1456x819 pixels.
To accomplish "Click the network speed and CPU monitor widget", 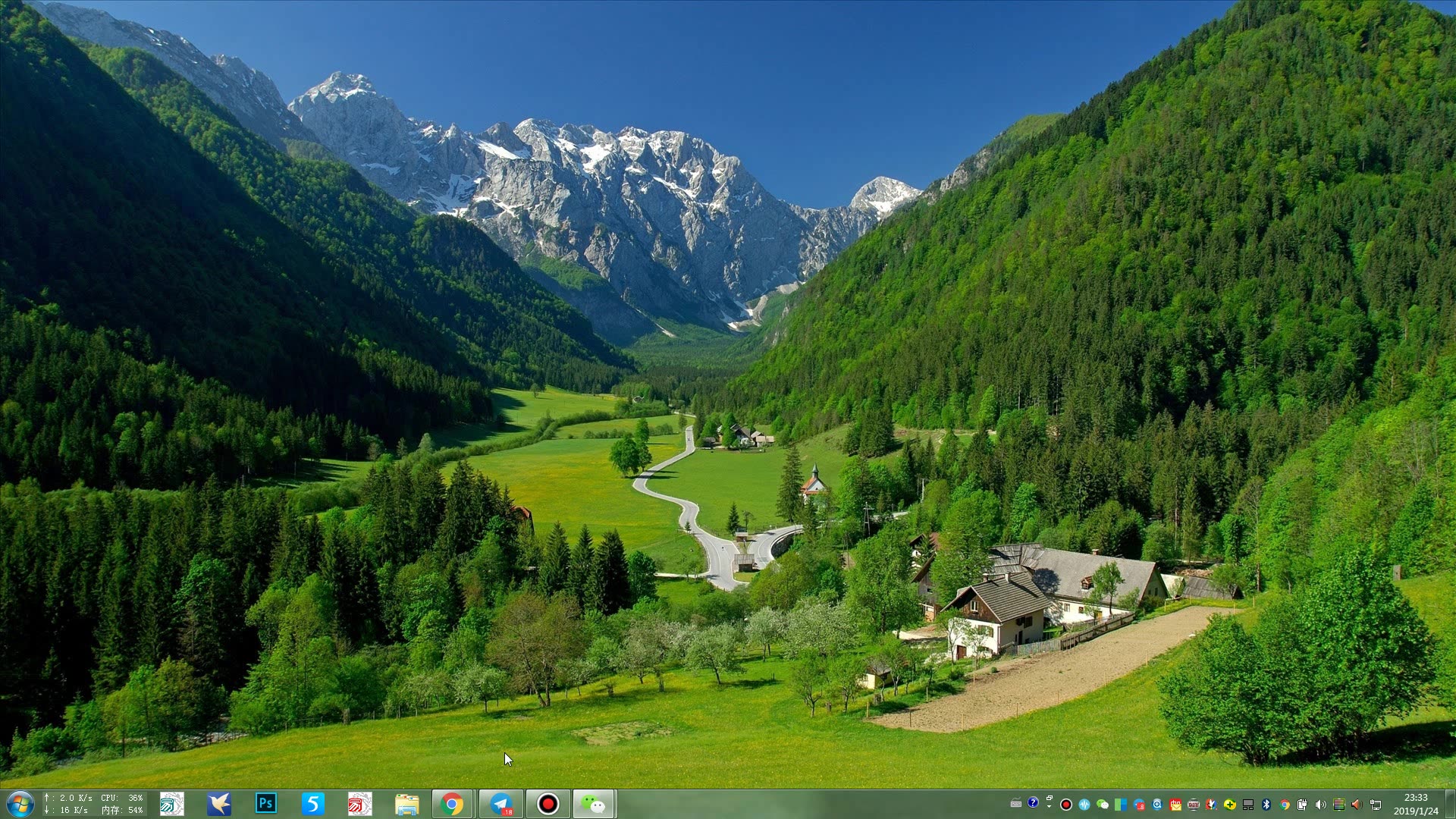I will click(93, 804).
